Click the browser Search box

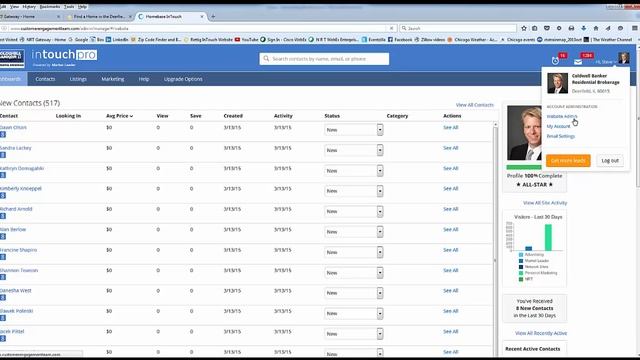[458, 28]
